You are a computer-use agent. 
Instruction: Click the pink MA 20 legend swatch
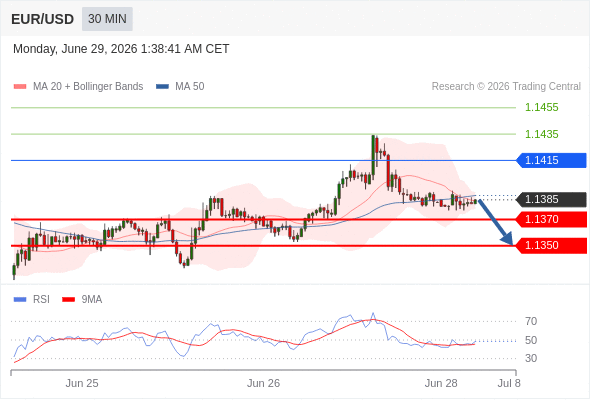click(x=20, y=87)
